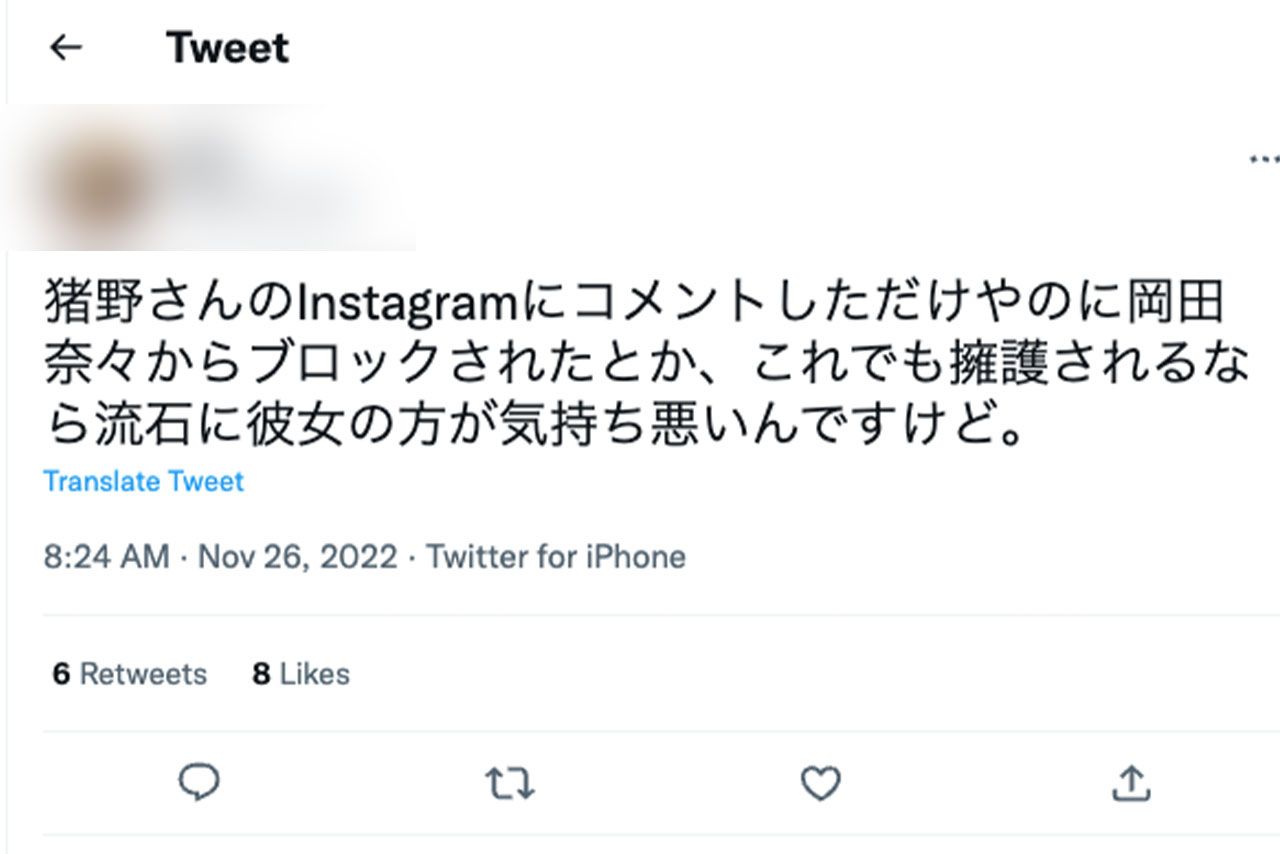1280x854 pixels.
Task: Reply to the tweet using the speech bubble icon
Action: click(201, 785)
